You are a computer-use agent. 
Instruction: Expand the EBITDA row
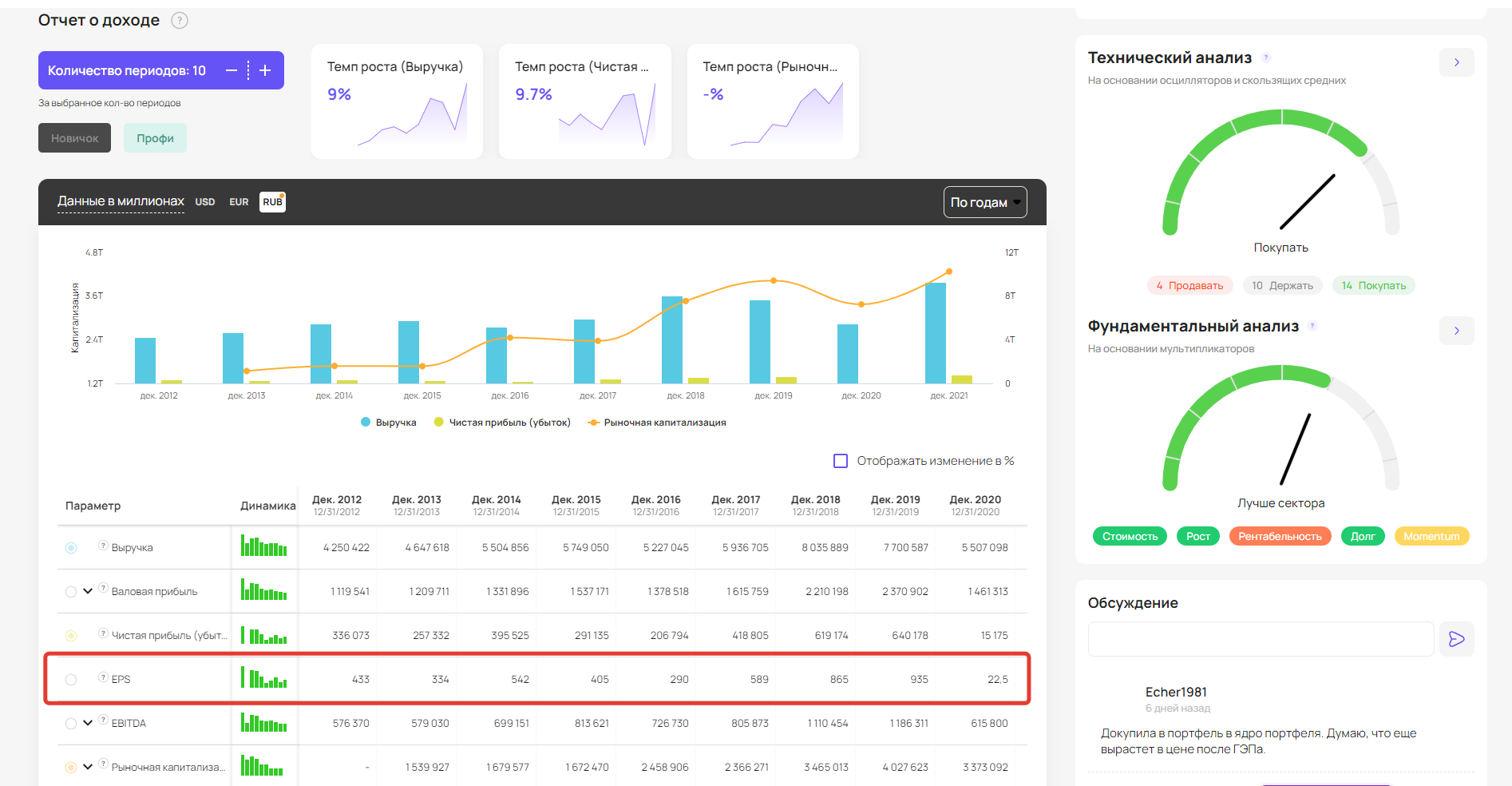pyautogui.click(x=88, y=723)
